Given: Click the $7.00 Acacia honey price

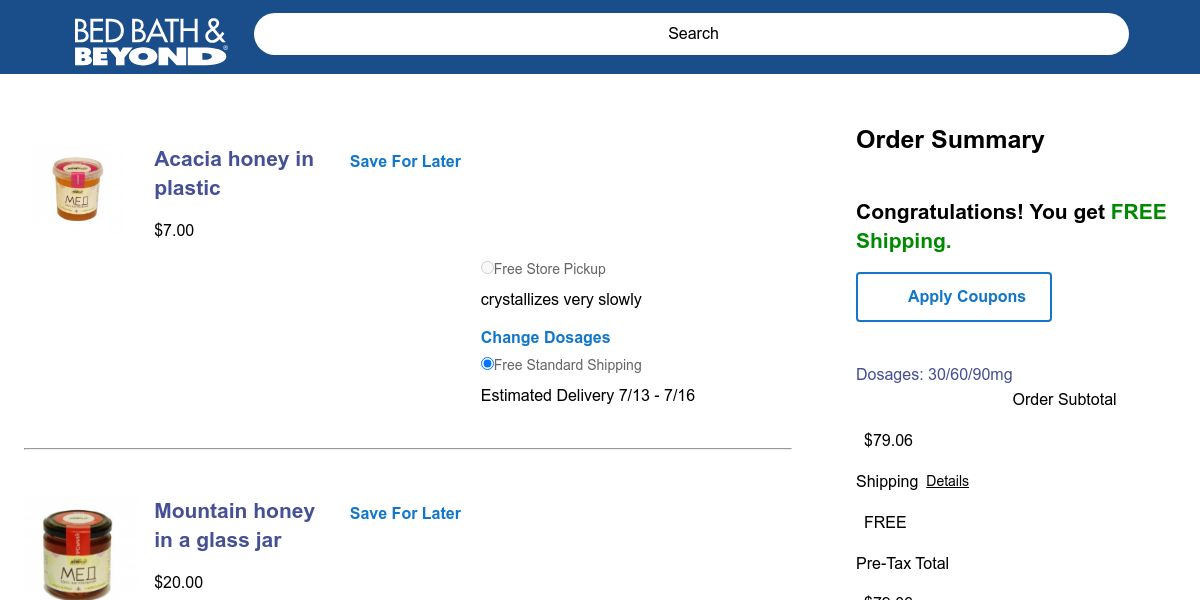Looking at the screenshot, I should (x=174, y=230).
